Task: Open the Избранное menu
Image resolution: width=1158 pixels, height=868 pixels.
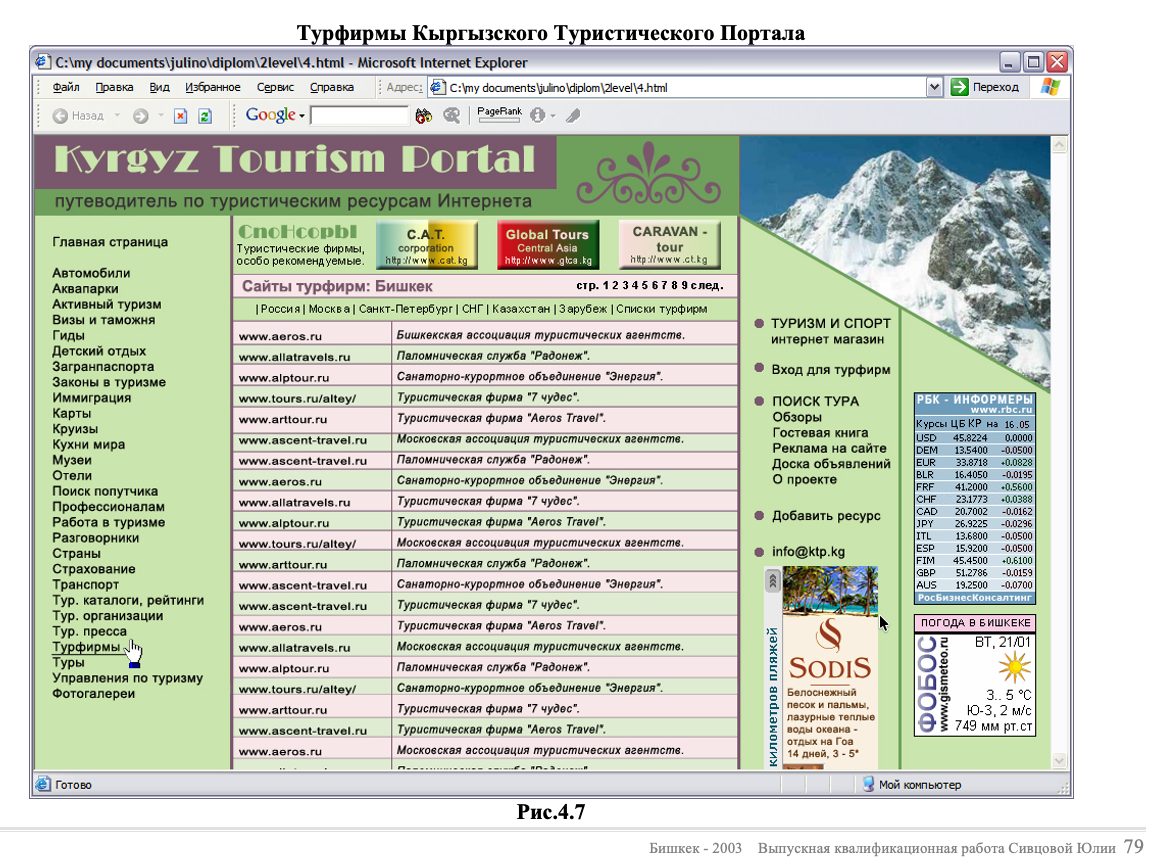Action: (213, 87)
